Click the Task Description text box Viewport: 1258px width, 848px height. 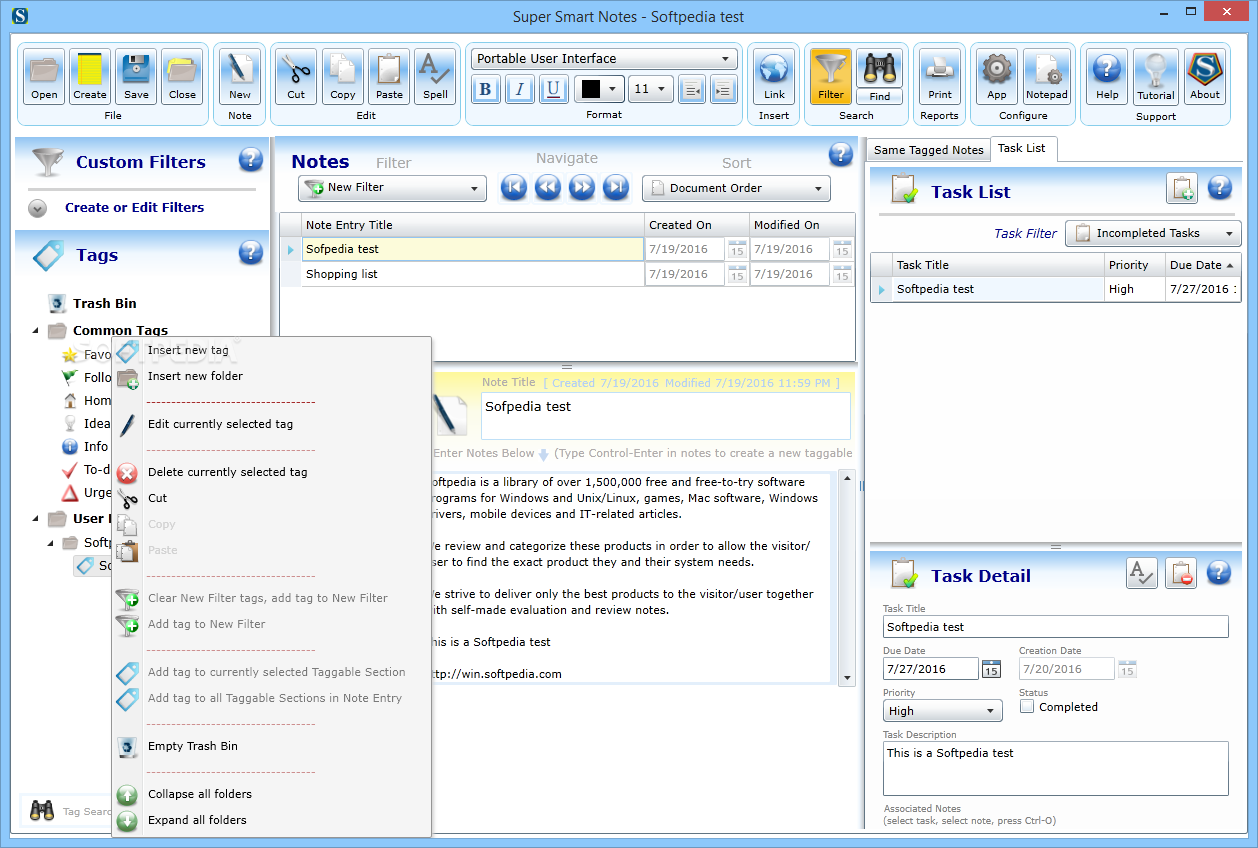[x=1056, y=768]
